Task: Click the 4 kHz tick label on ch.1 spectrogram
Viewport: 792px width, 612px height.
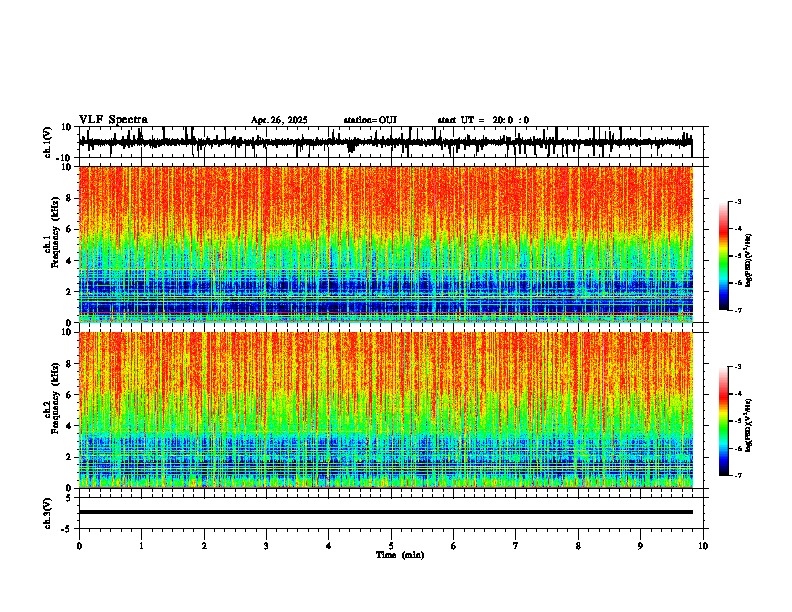Action: click(x=70, y=261)
